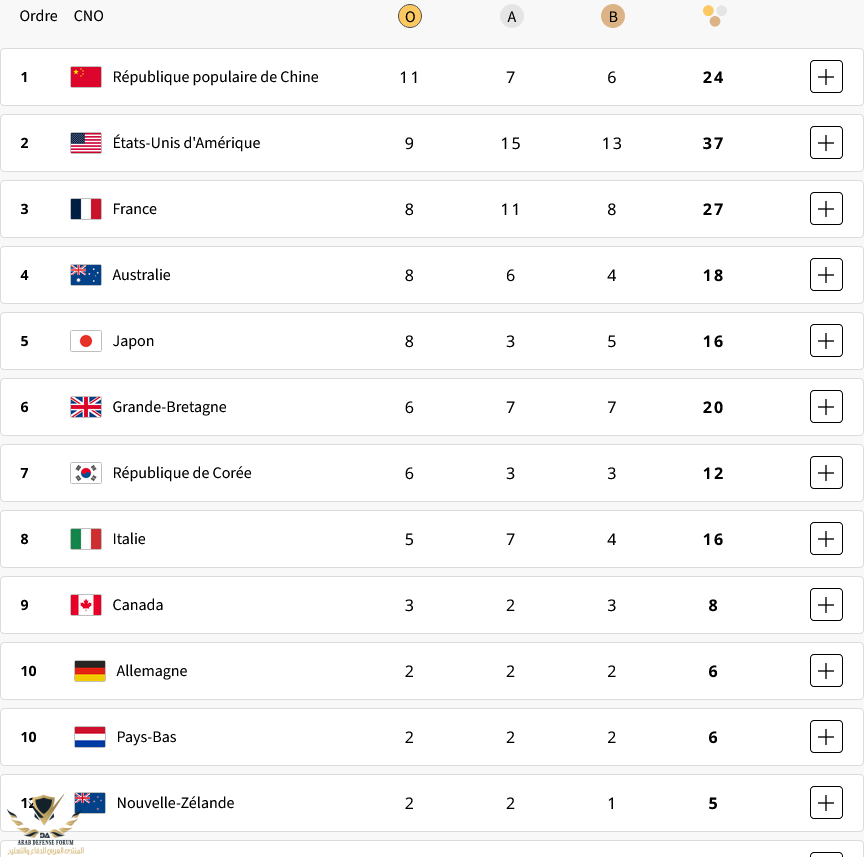Viewport: 864px width, 857px height.
Task: Click the silver medal A column icon
Action: pyautogui.click(x=511, y=17)
